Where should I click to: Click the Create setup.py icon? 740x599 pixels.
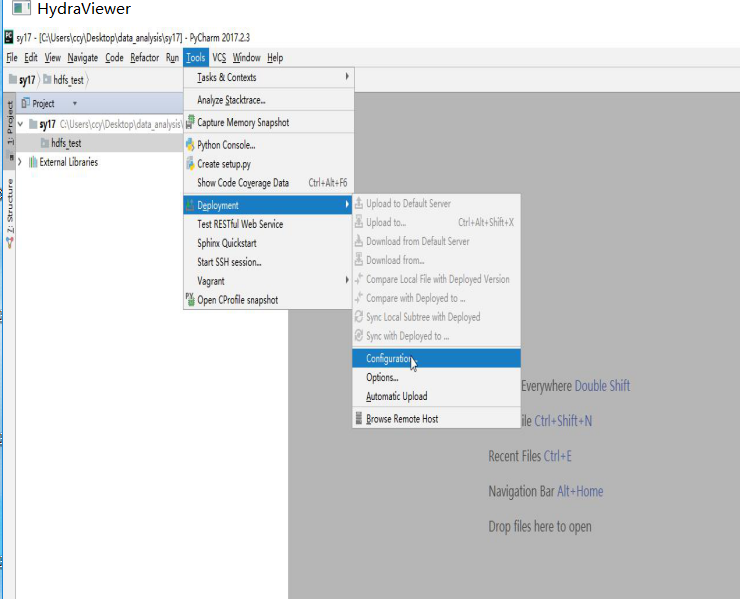click(x=190, y=164)
